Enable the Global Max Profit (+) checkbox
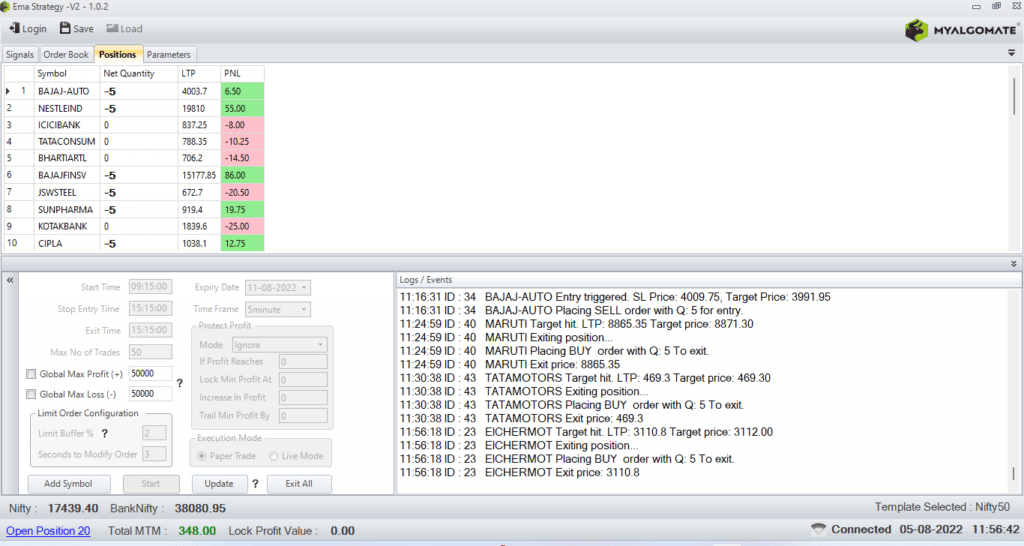The image size is (1024, 546). click(31, 374)
